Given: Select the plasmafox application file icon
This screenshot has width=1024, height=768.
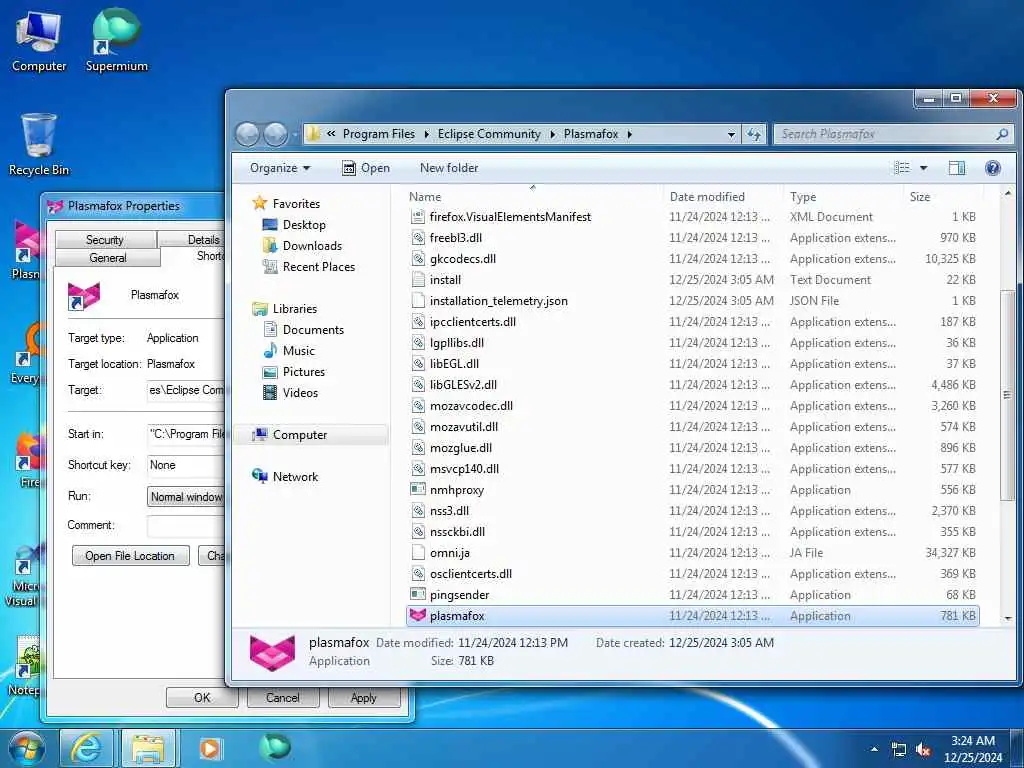Looking at the screenshot, I should click(417, 615).
